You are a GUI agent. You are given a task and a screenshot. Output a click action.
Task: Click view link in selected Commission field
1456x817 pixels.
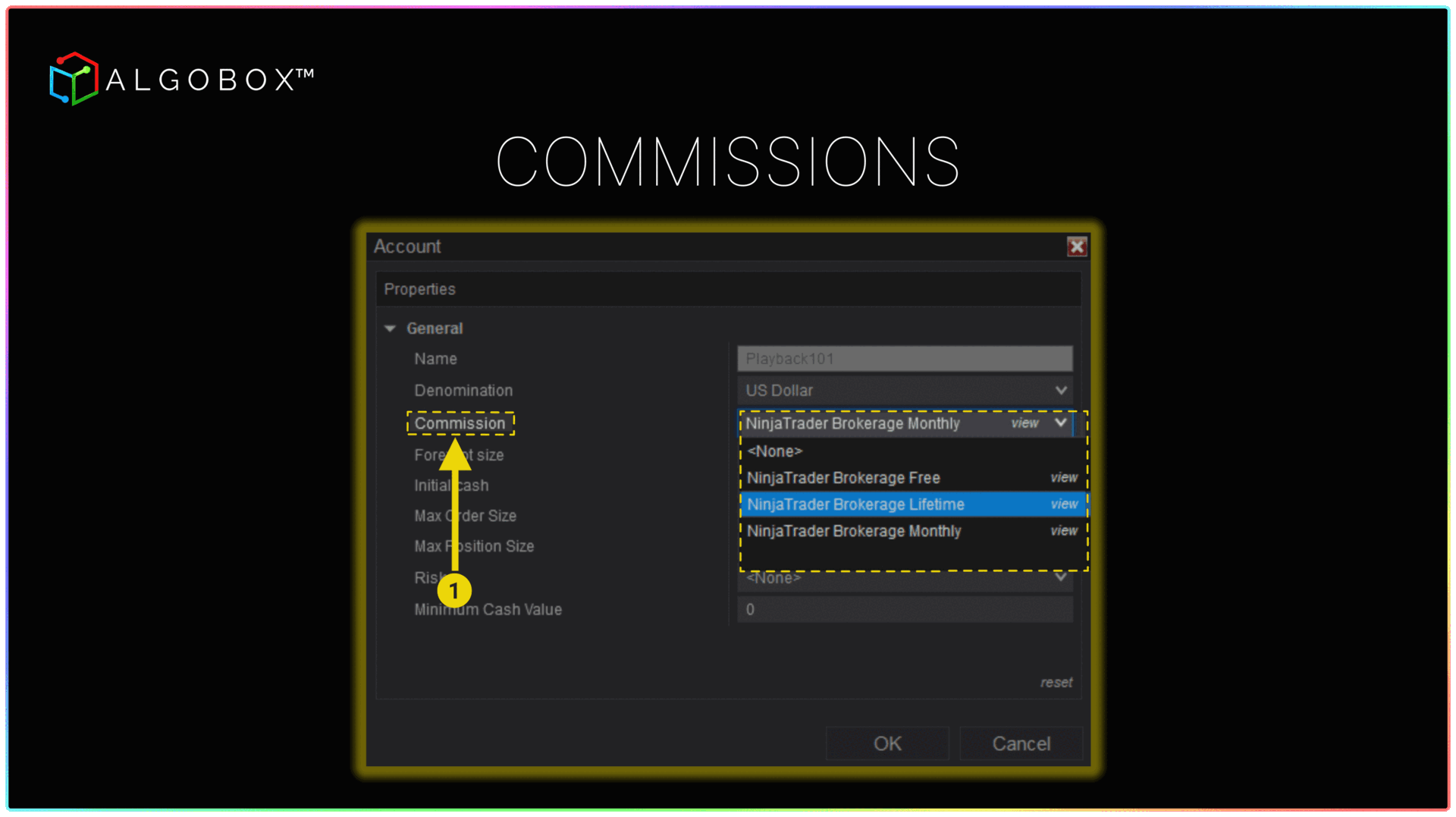(x=1025, y=423)
